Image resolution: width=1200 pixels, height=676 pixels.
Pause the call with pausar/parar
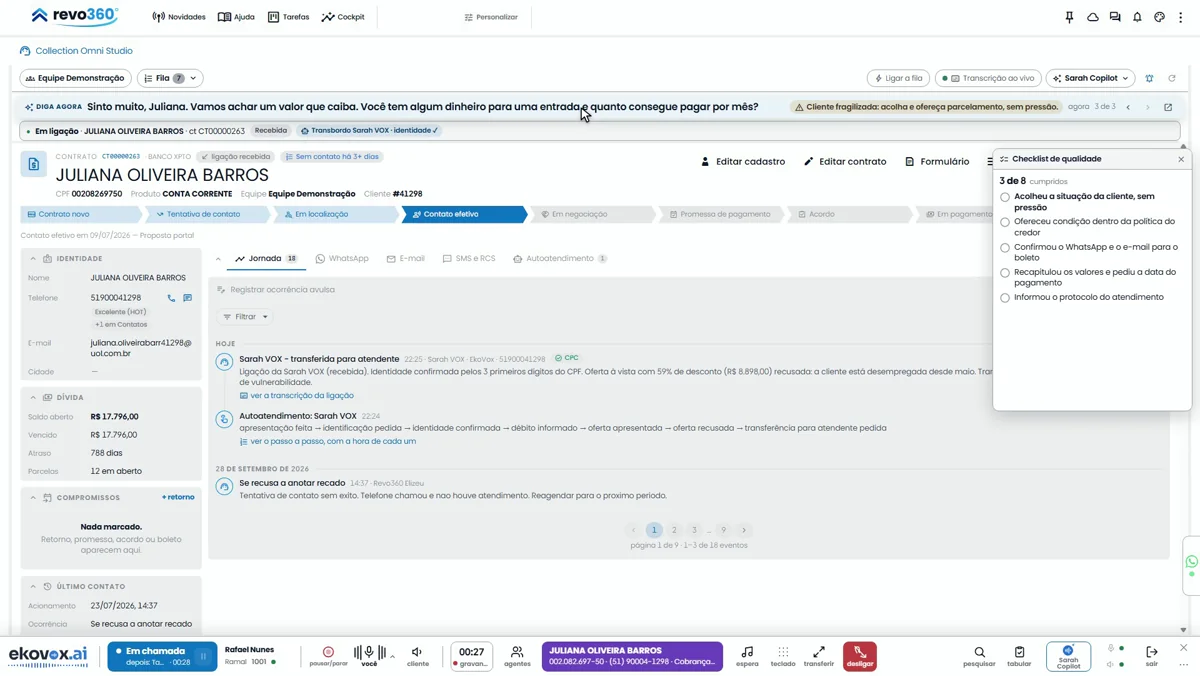pos(328,656)
